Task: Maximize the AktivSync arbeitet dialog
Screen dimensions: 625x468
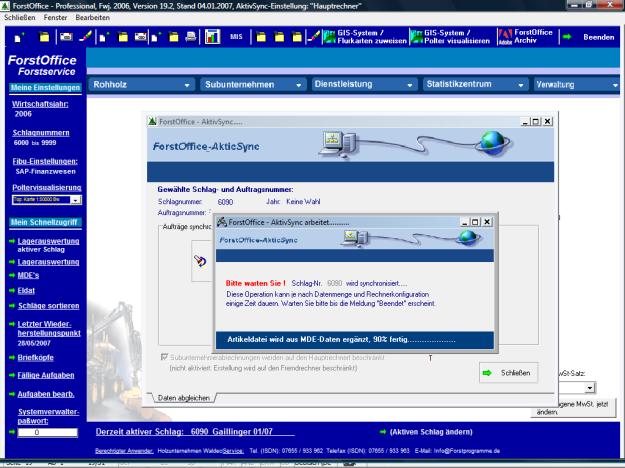Action: pos(475,222)
